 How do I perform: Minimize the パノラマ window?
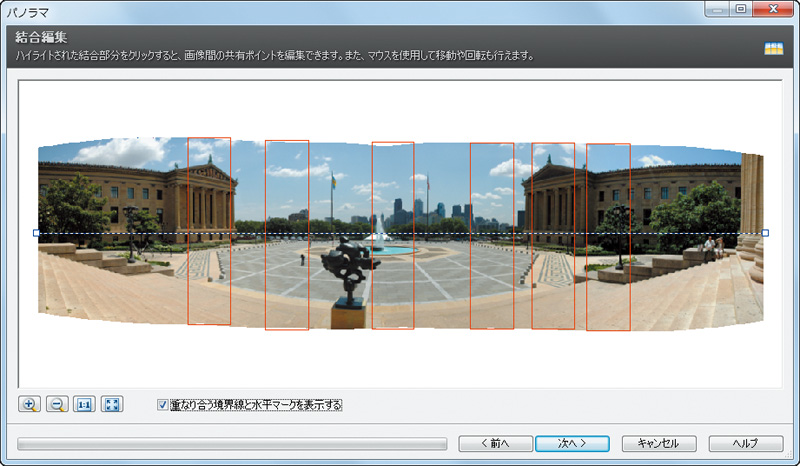click(718, 9)
